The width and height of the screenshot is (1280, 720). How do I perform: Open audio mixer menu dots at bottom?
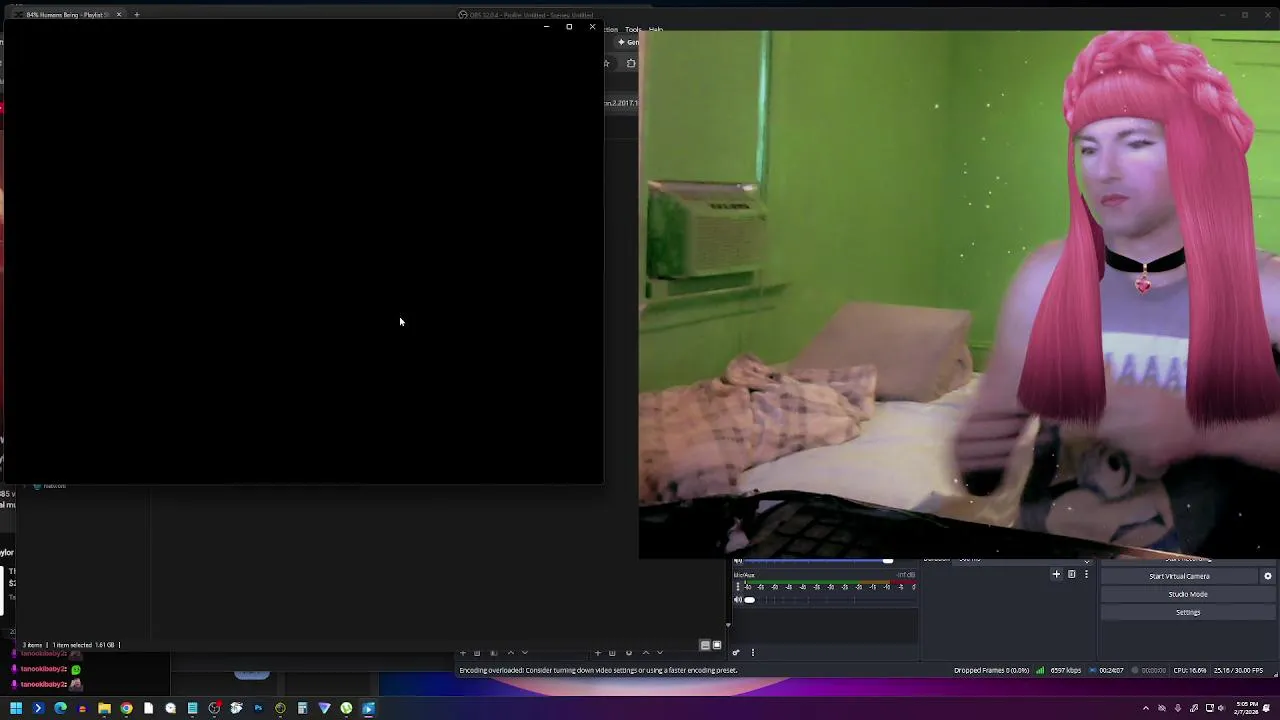(753, 652)
